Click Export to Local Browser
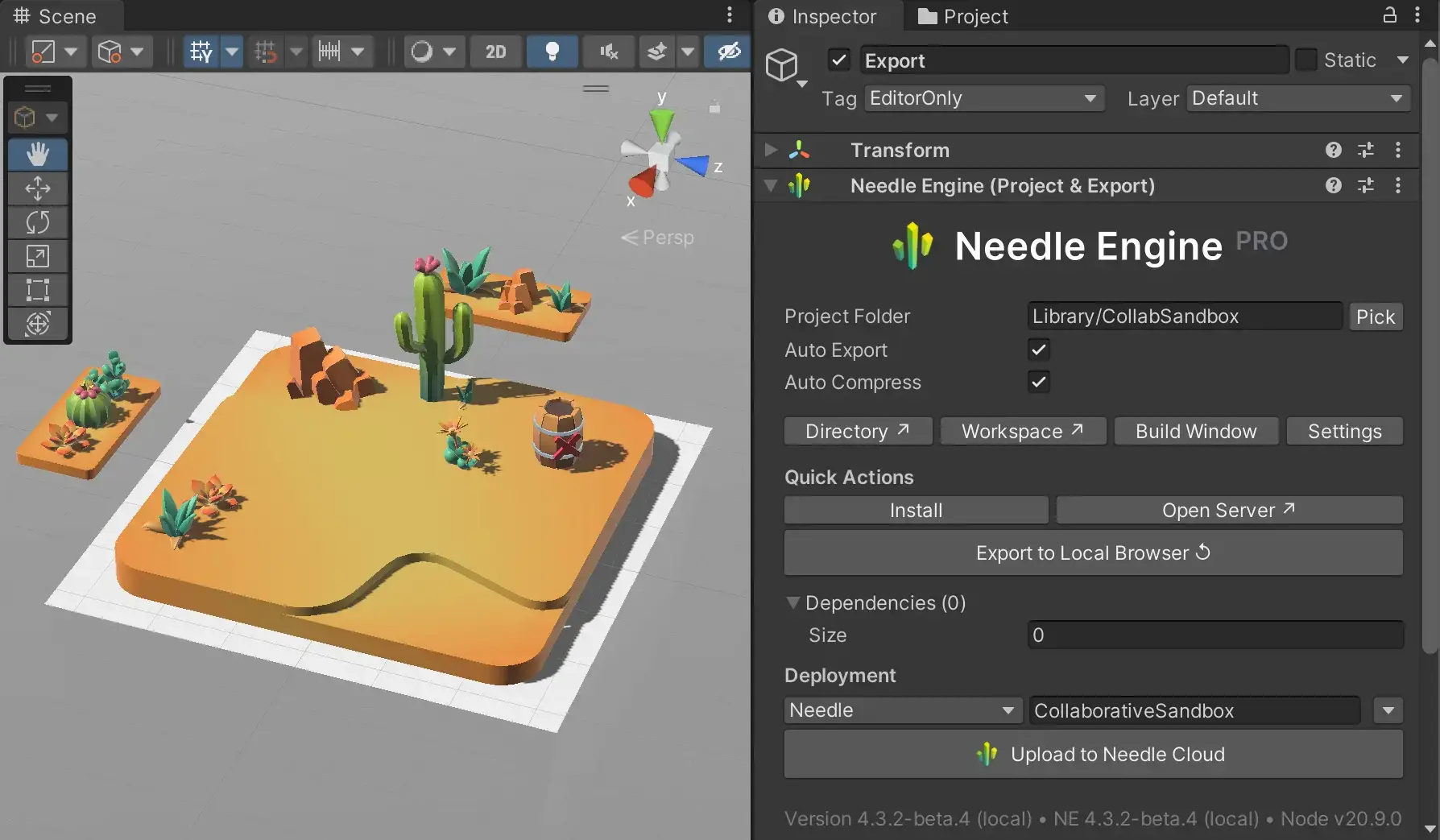Viewport: 1440px width, 840px height. (1094, 552)
